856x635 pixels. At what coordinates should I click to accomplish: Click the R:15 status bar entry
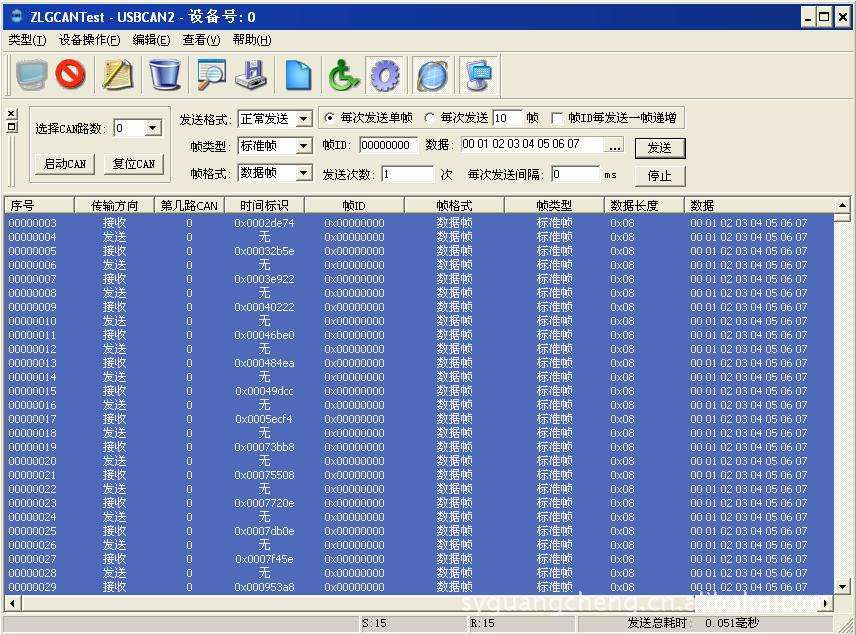coord(482,623)
